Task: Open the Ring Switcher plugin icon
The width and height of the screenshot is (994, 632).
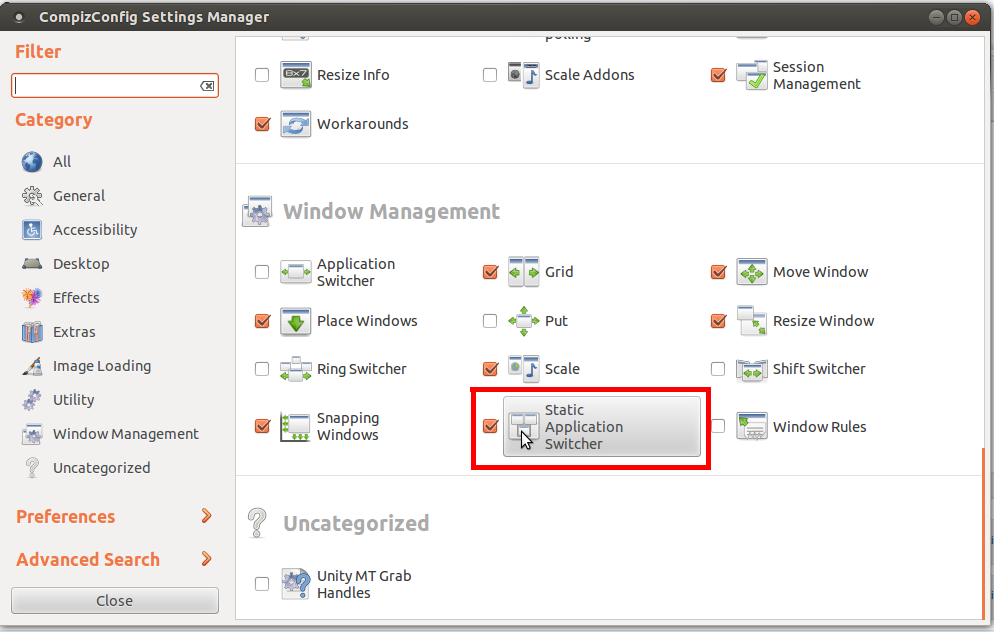Action: (x=295, y=369)
